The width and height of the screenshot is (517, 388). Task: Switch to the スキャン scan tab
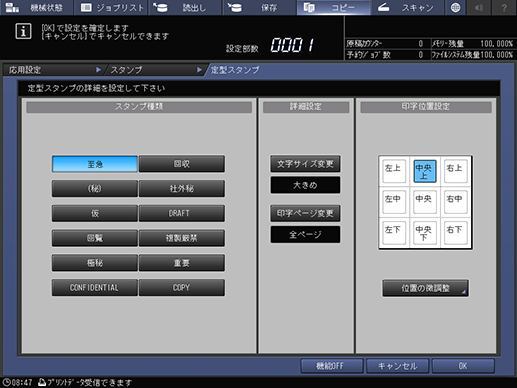[408, 7]
